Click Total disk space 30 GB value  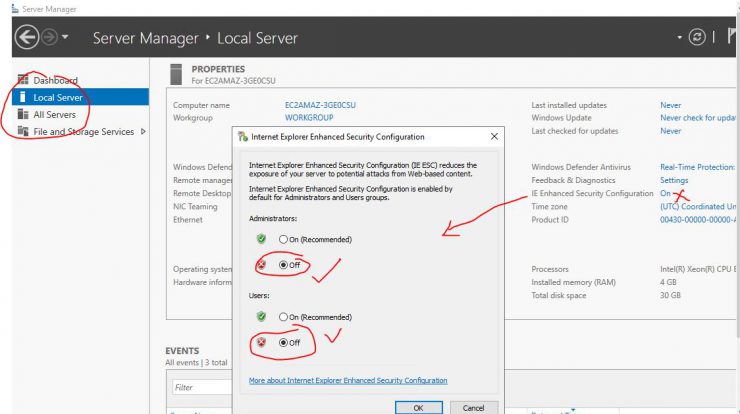pos(670,295)
